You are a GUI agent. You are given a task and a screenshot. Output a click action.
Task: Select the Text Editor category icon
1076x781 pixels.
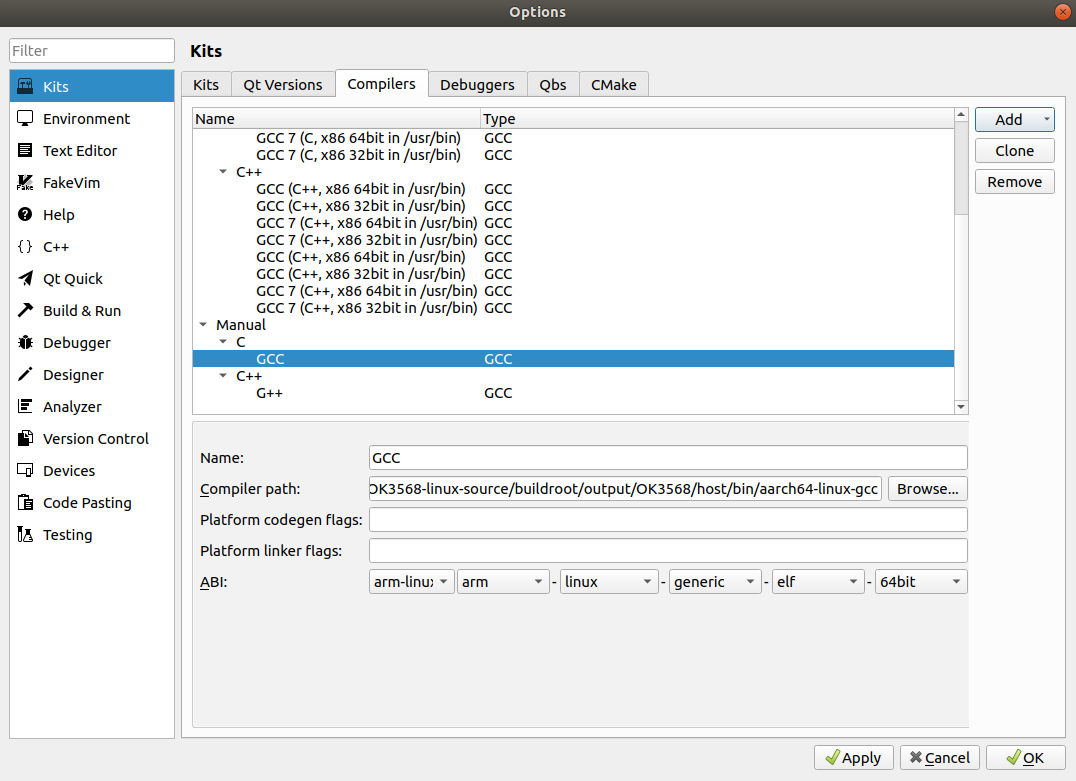point(26,151)
